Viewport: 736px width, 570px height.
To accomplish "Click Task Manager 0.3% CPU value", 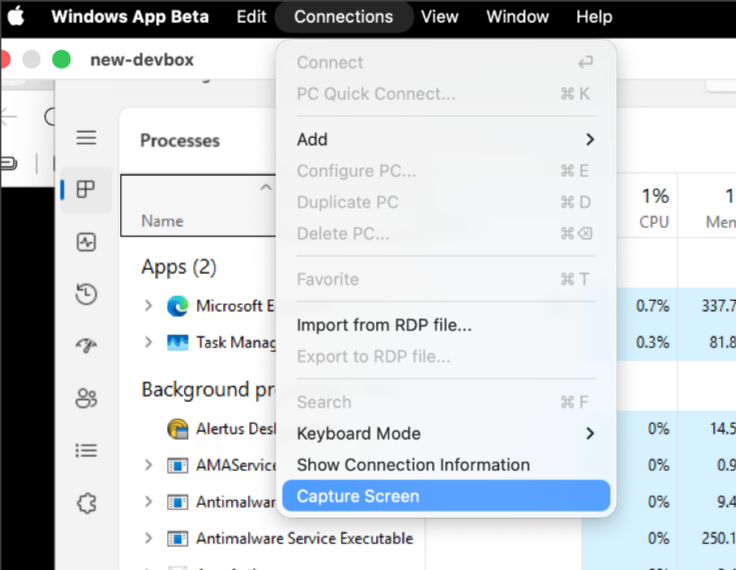I will point(652,342).
